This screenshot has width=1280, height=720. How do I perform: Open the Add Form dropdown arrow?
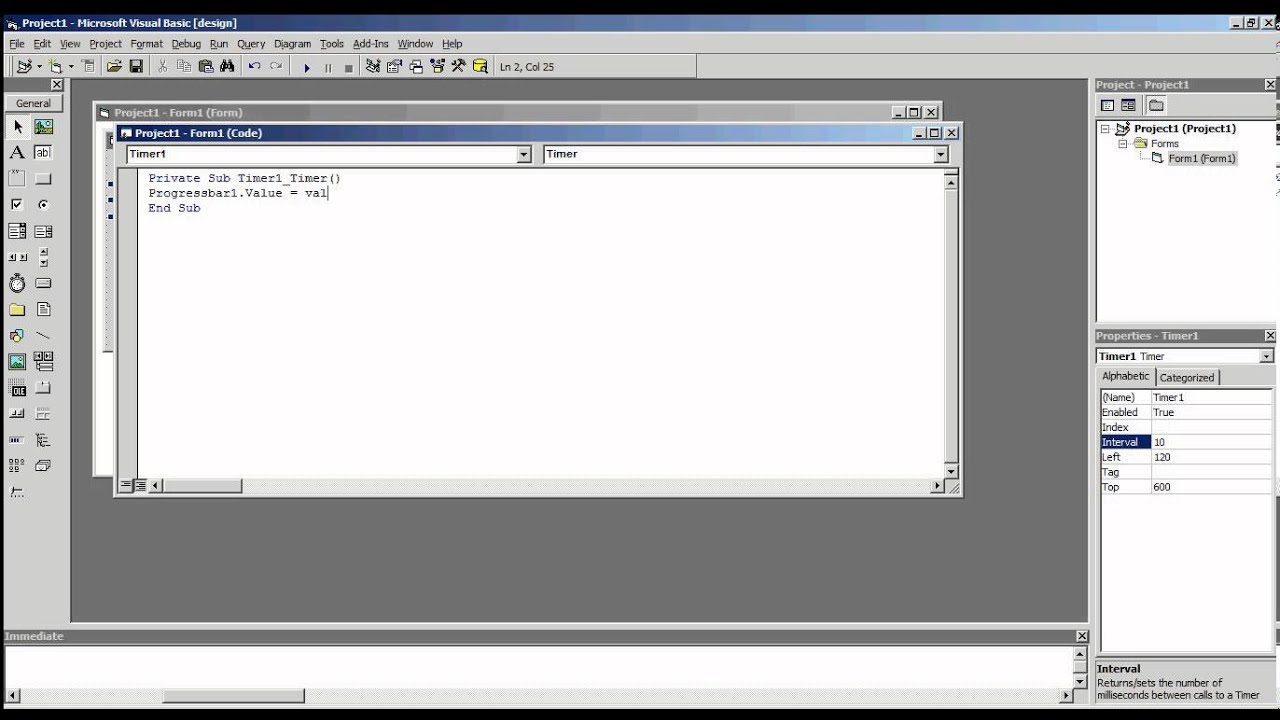pos(71,67)
